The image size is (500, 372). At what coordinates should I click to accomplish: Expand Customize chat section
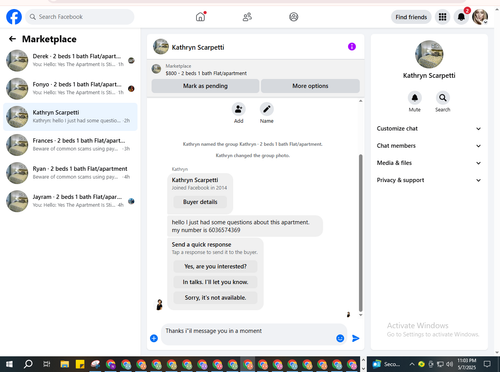[429, 129]
